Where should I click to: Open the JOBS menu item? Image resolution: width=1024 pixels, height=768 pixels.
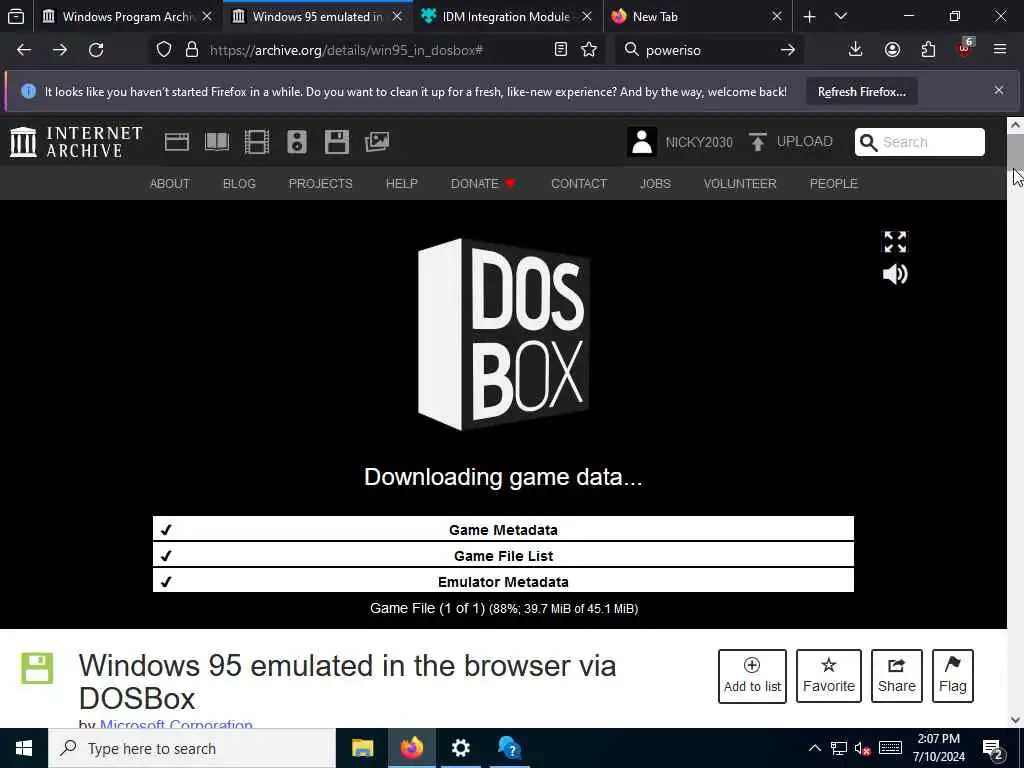tap(655, 184)
